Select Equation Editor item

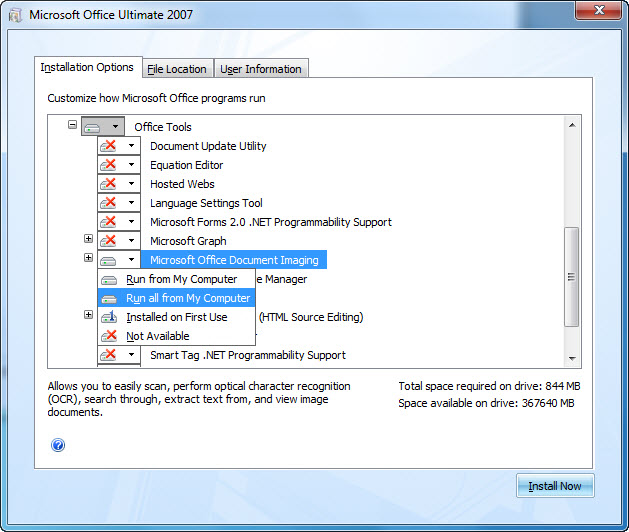click(x=187, y=165)
